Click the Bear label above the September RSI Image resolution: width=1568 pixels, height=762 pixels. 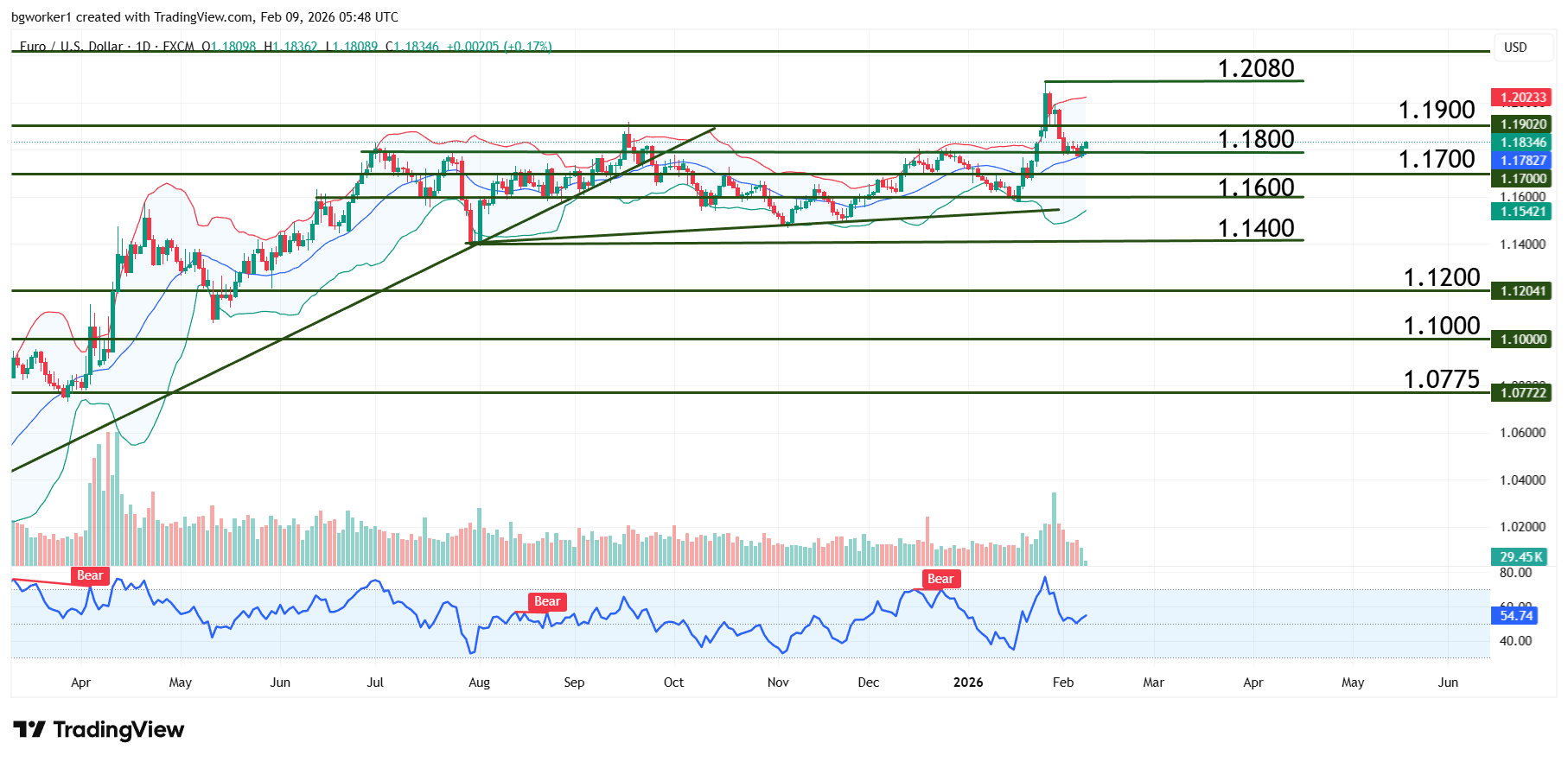click(546, 602)
